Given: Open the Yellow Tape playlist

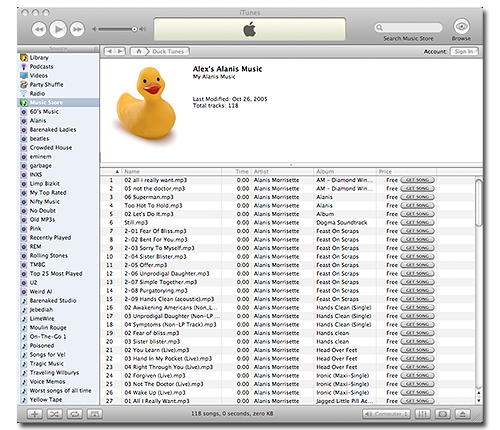Looking at the screenshot, I should (x=58, y=400).
